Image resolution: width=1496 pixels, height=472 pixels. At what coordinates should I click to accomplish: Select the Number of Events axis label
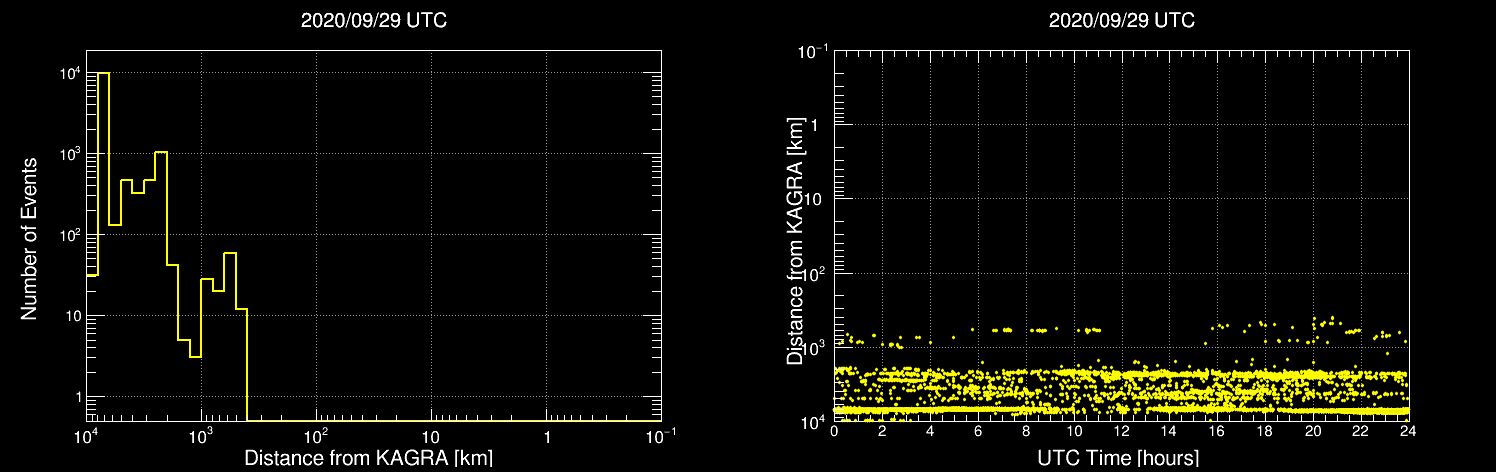pos(29,238)
